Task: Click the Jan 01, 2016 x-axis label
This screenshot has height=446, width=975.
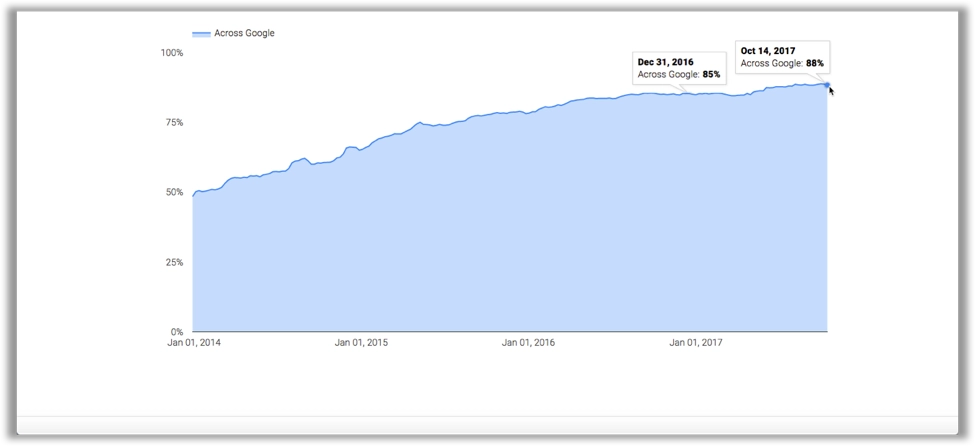Action: pyautogui.click(x=528, y=343)
